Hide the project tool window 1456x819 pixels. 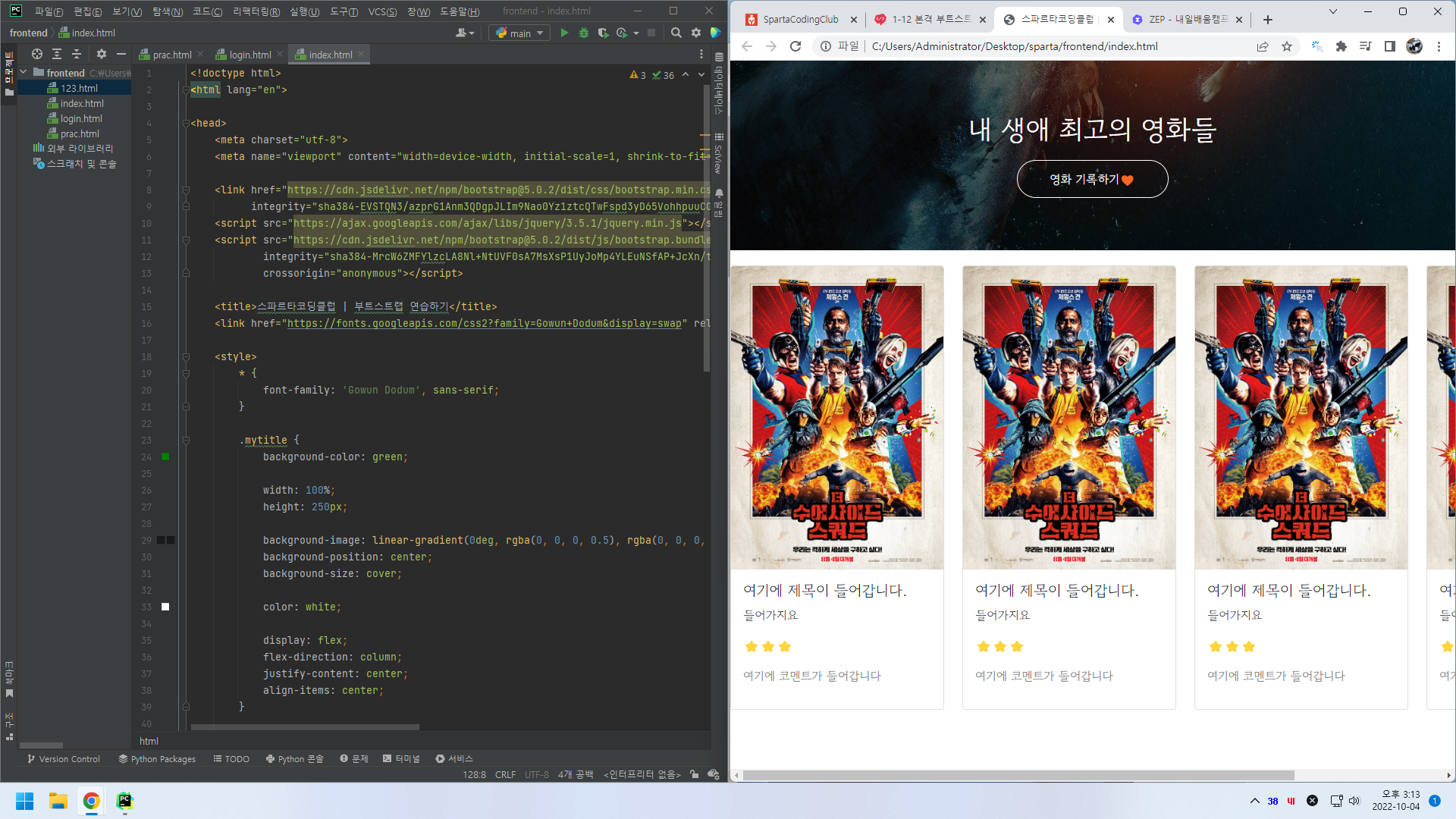coord(121,54)
